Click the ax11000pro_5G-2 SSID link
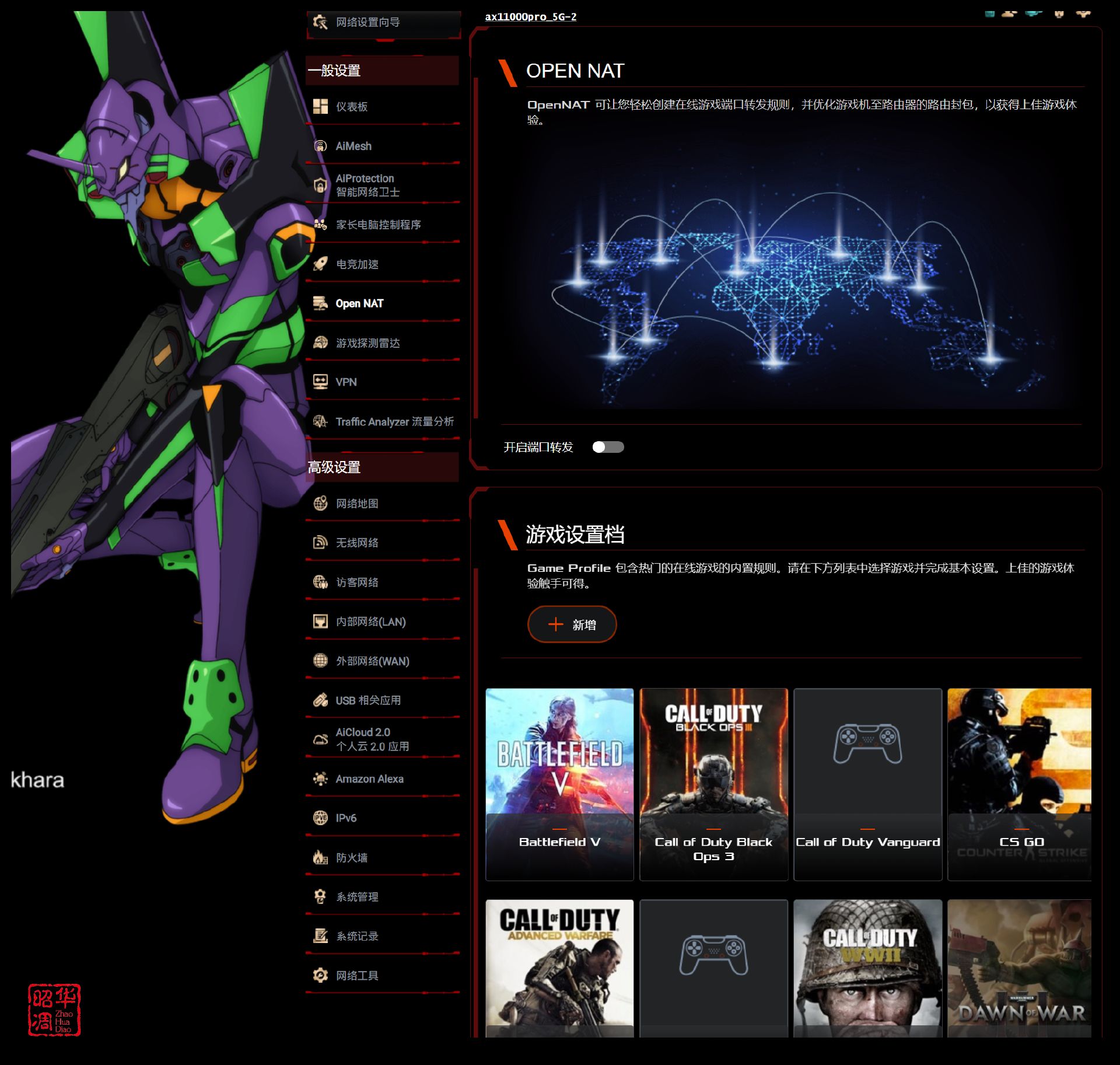The width and height of the screenshot is (1120, 1065). point(530,17)
